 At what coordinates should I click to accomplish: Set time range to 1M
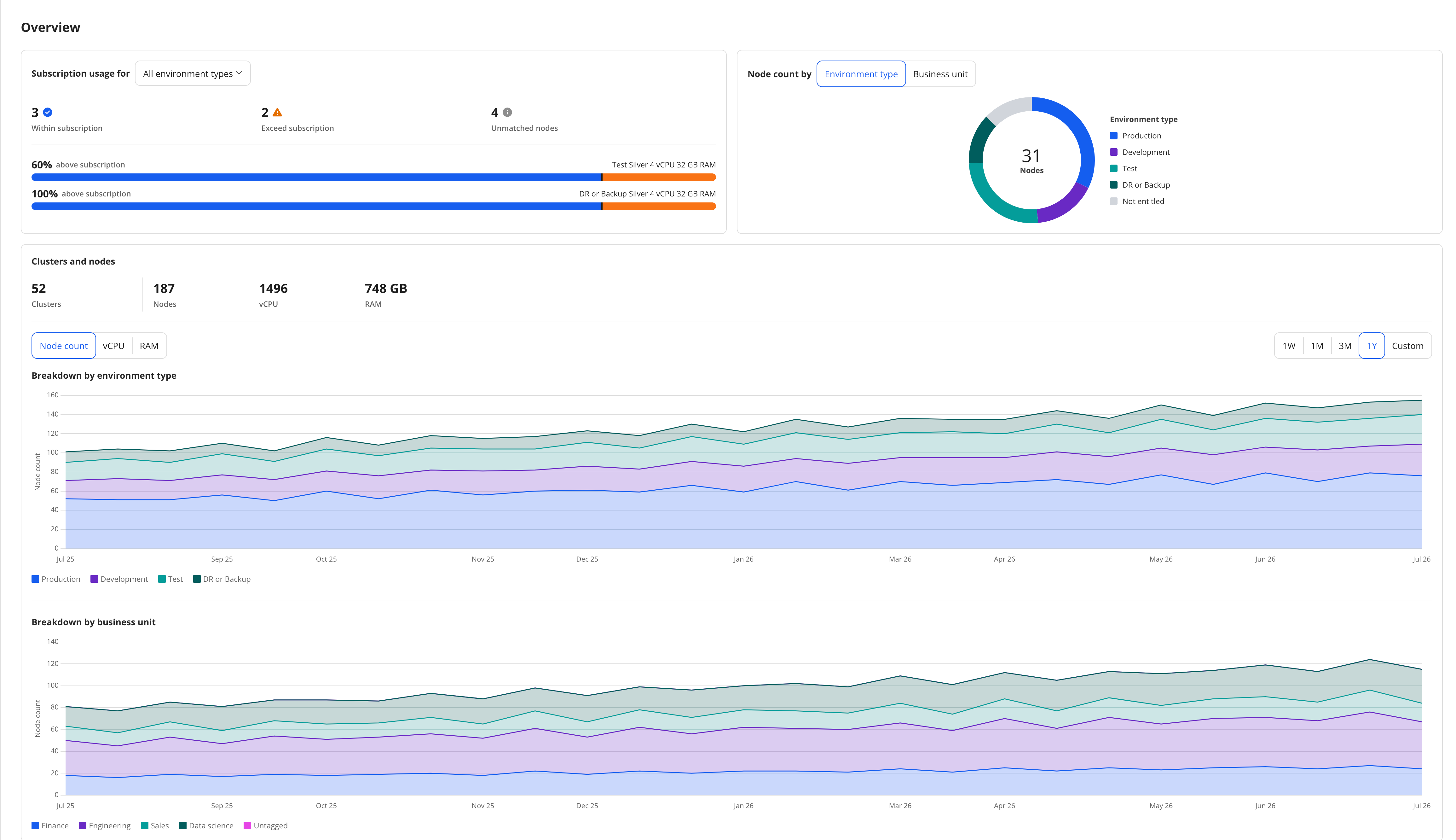(1317, 346)
